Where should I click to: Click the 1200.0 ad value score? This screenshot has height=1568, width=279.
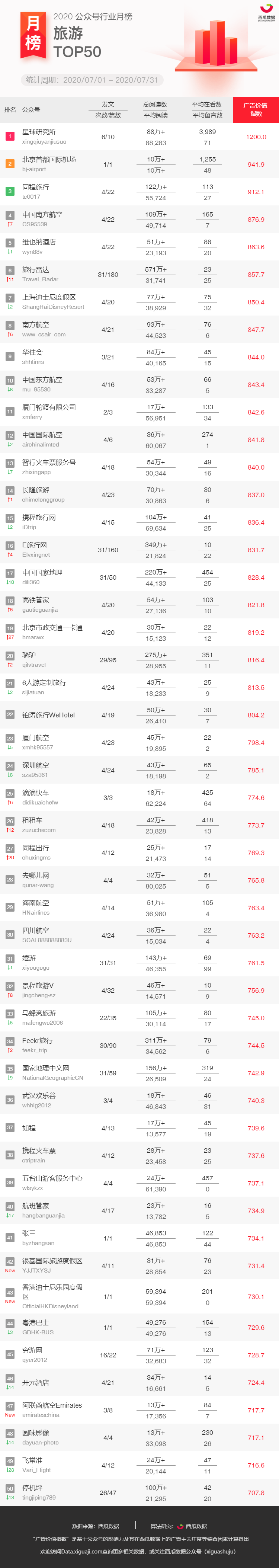(256, 137)
